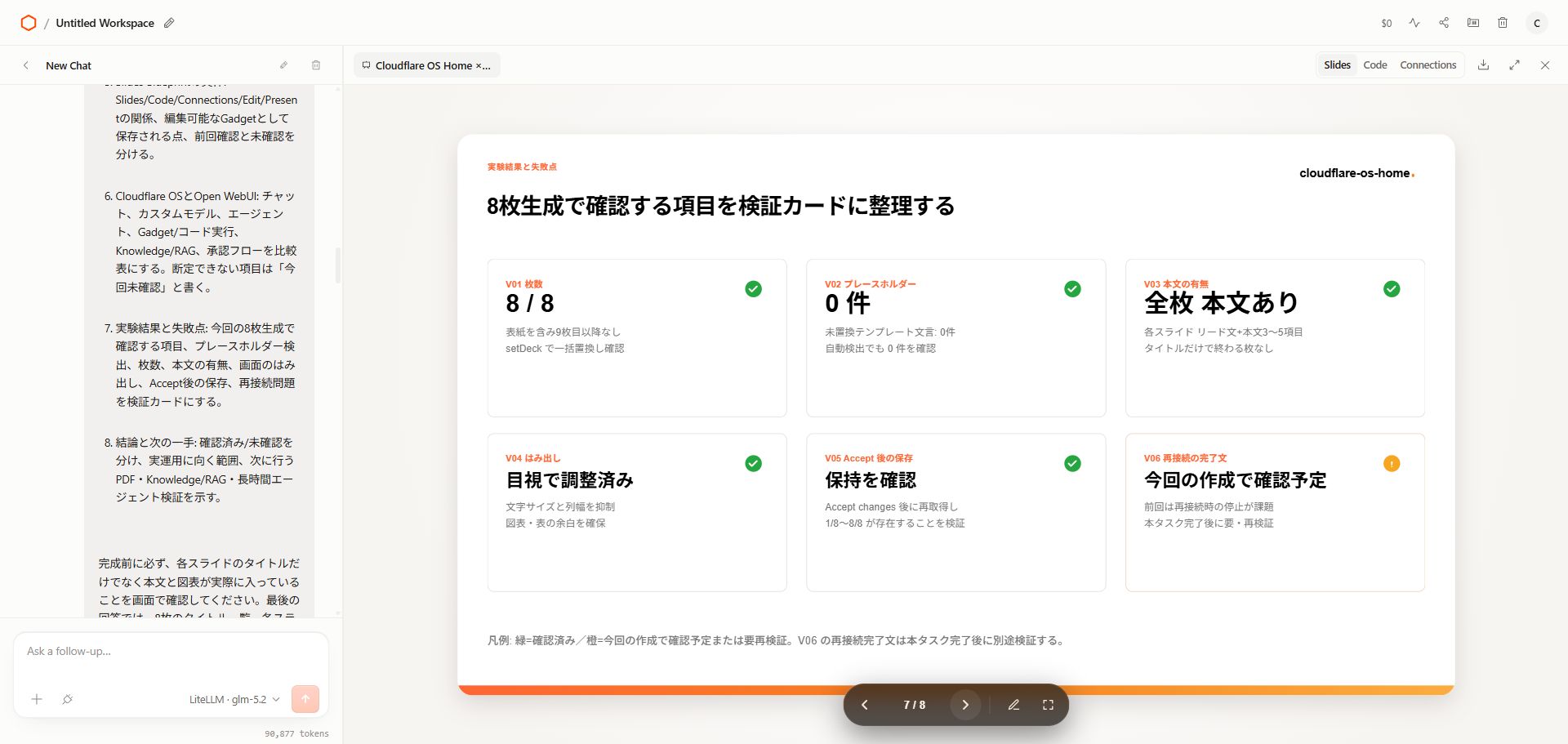Click the orange hexagon app logo
1568x744 pixels.
pyautogui.click(x=29, y=23)
